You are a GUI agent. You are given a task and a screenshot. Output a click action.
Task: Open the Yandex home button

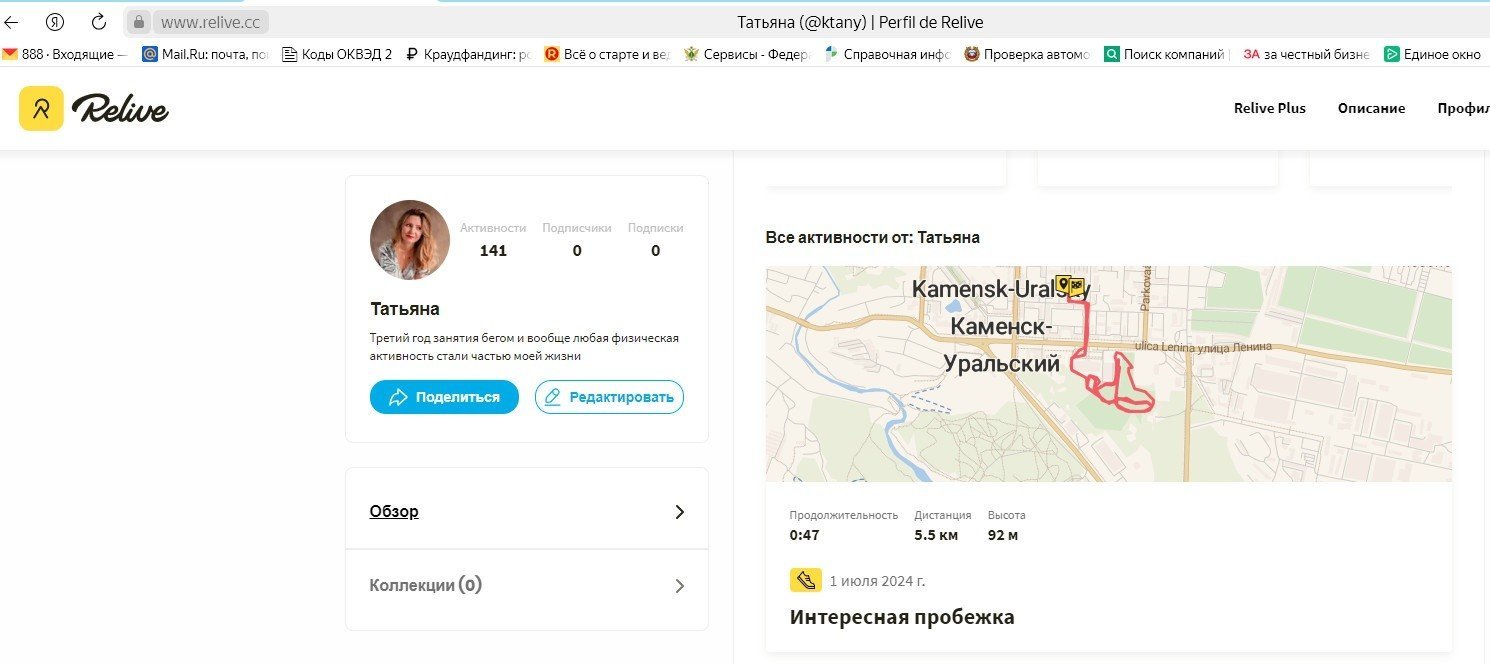click(x=56, y=21)
